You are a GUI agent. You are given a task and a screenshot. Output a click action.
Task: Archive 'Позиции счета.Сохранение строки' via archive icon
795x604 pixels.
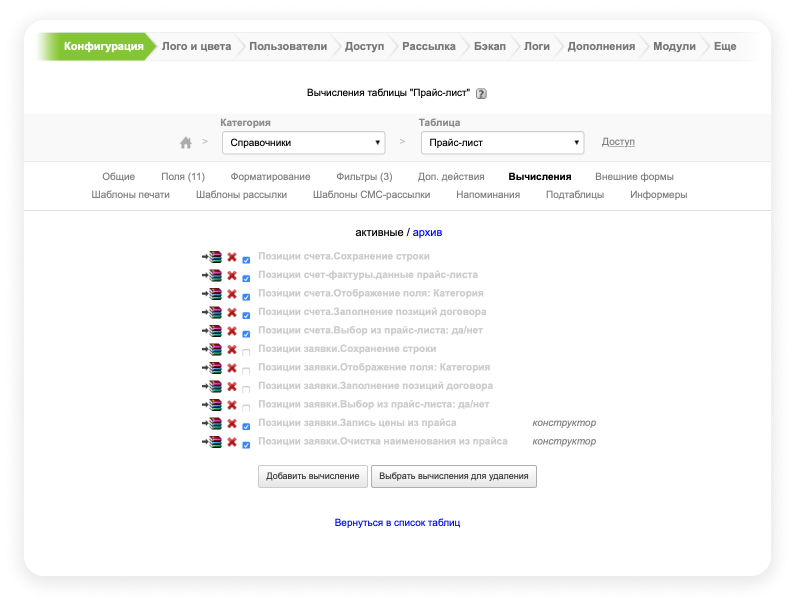pos(212,258)
